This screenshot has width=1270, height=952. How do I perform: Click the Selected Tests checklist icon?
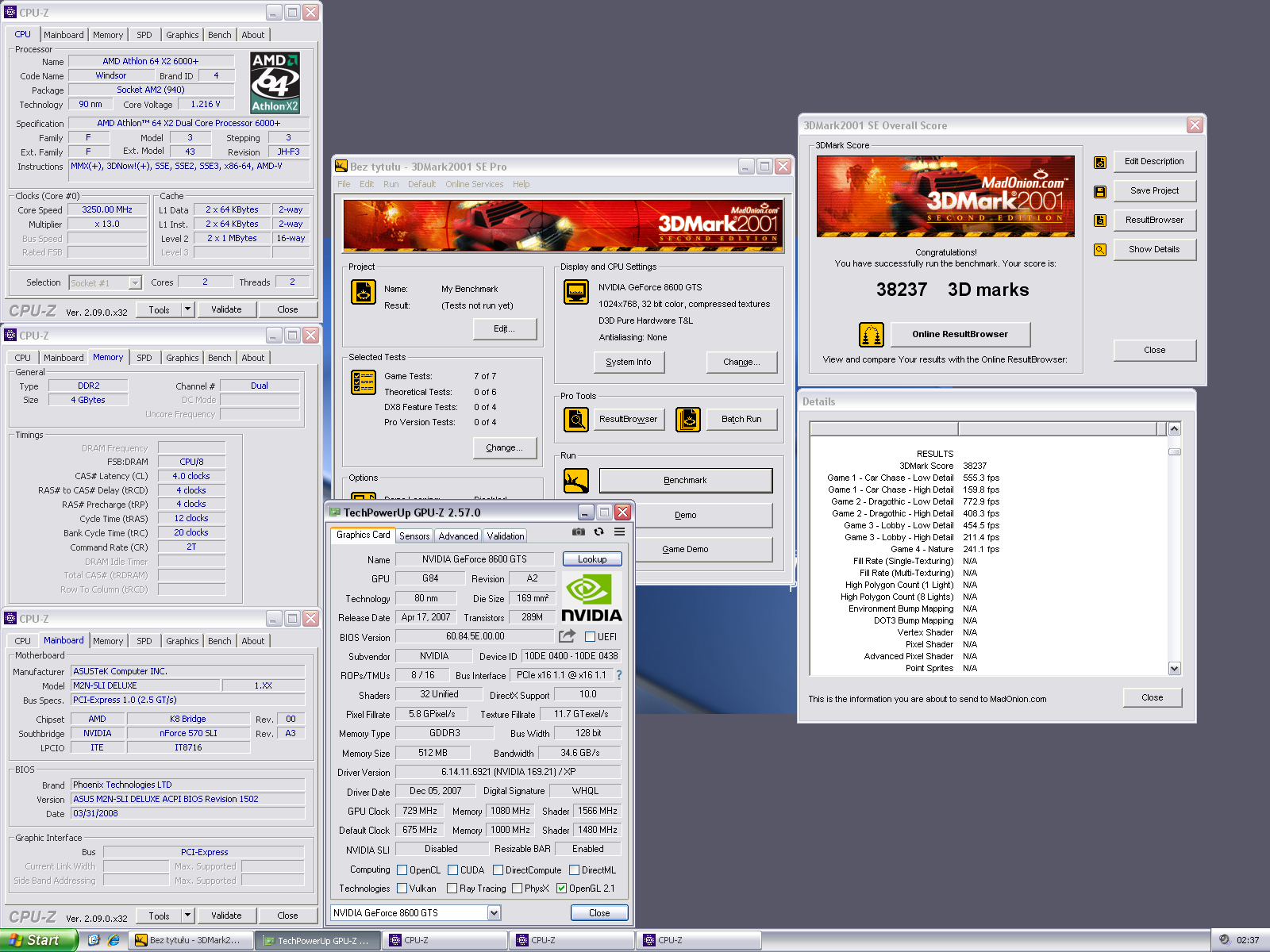tap(364, 382)
